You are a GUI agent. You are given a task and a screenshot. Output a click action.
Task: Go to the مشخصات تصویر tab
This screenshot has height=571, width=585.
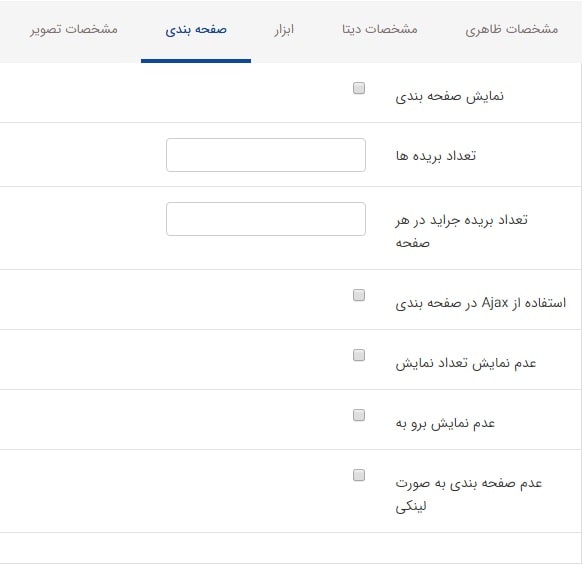74,29
